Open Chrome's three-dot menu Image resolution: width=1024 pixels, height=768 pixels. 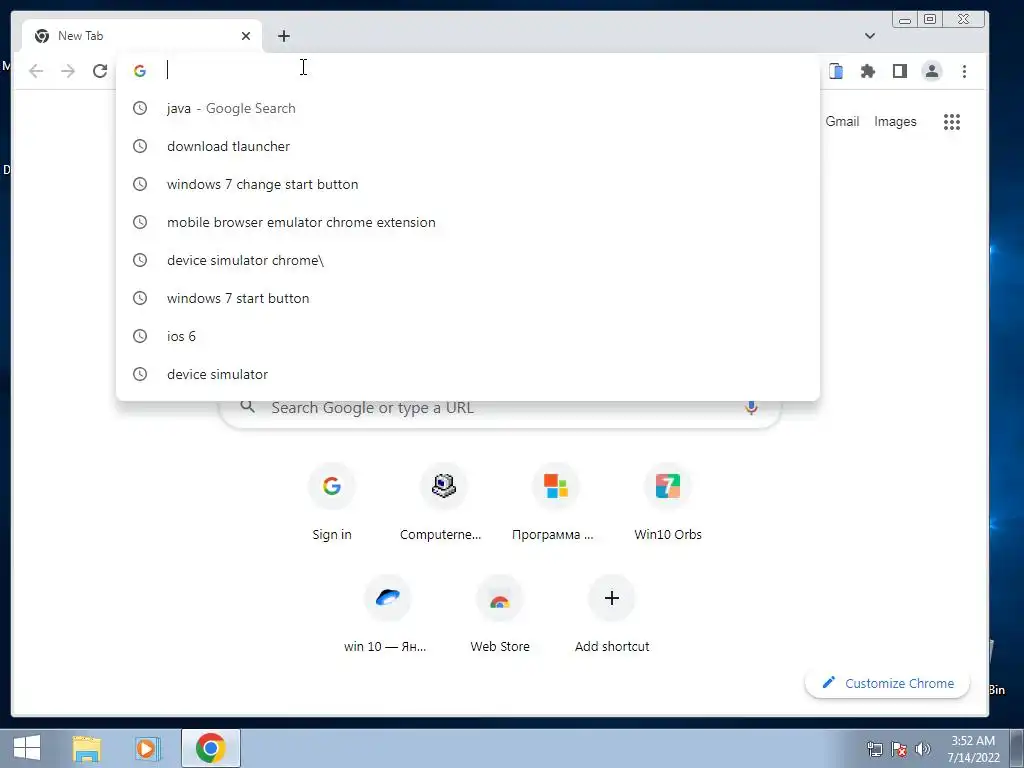tap(965, 71)
